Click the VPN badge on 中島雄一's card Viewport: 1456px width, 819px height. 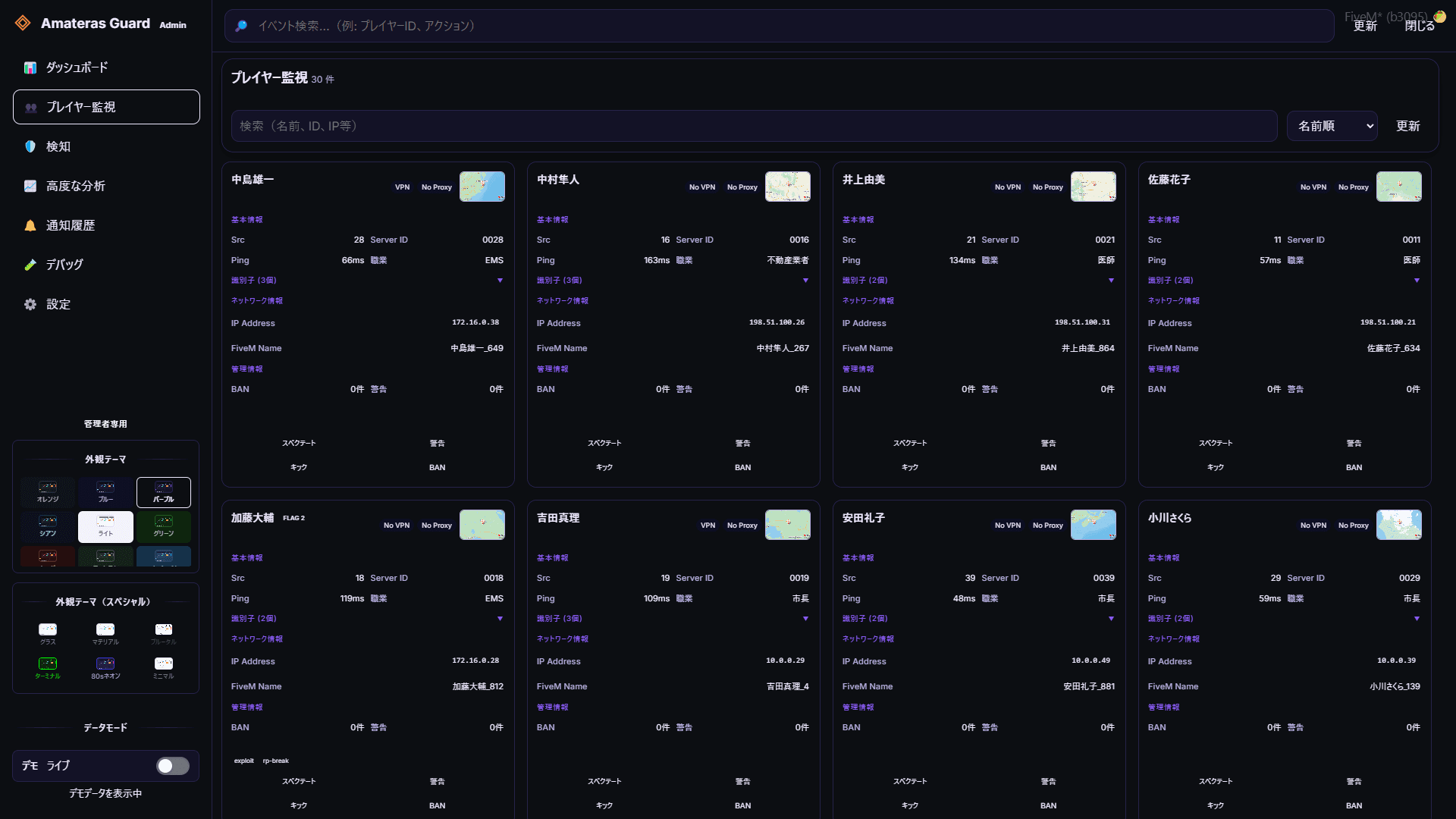coord(402,187)
